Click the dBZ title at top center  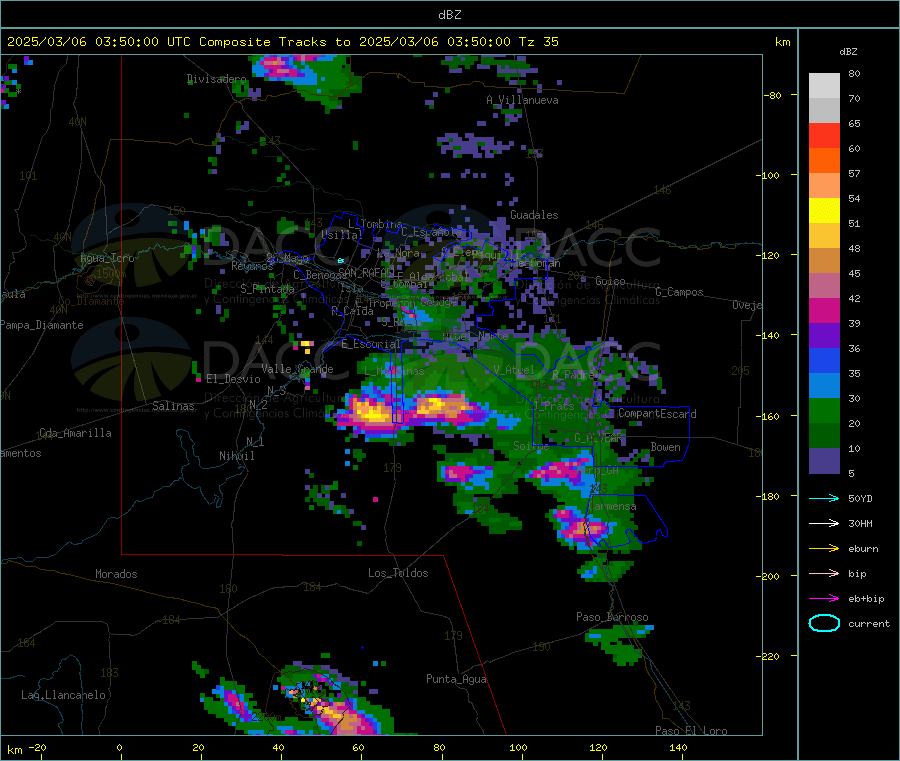coord(449,15)
